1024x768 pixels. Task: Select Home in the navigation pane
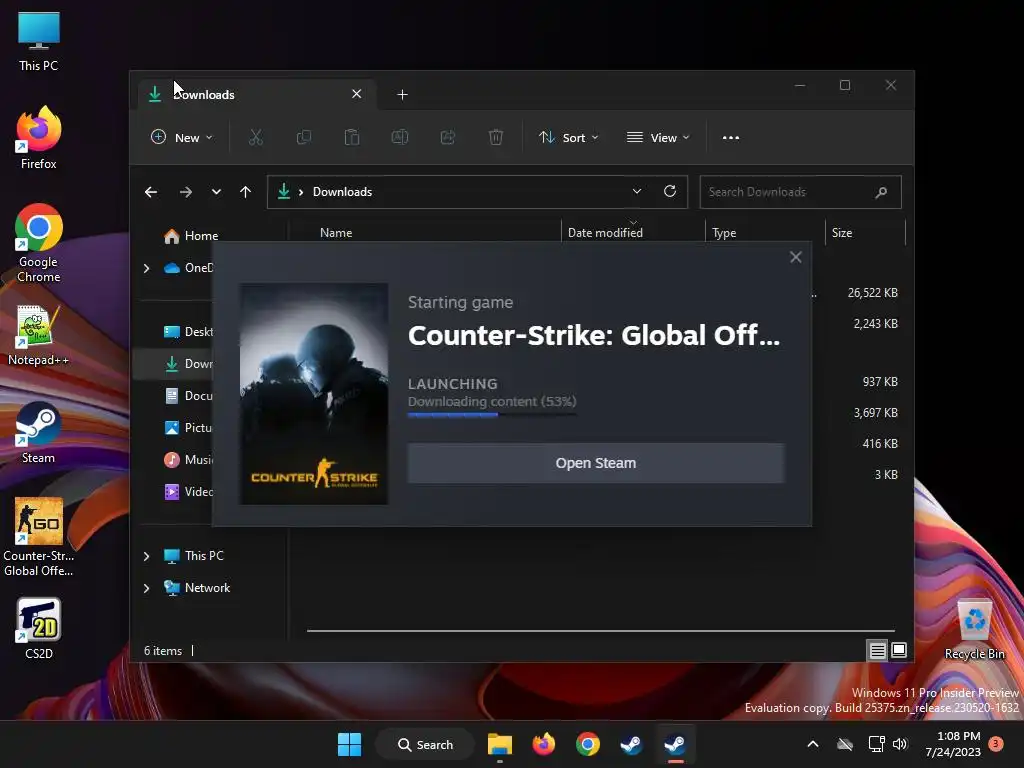click(x=191, y=236)
